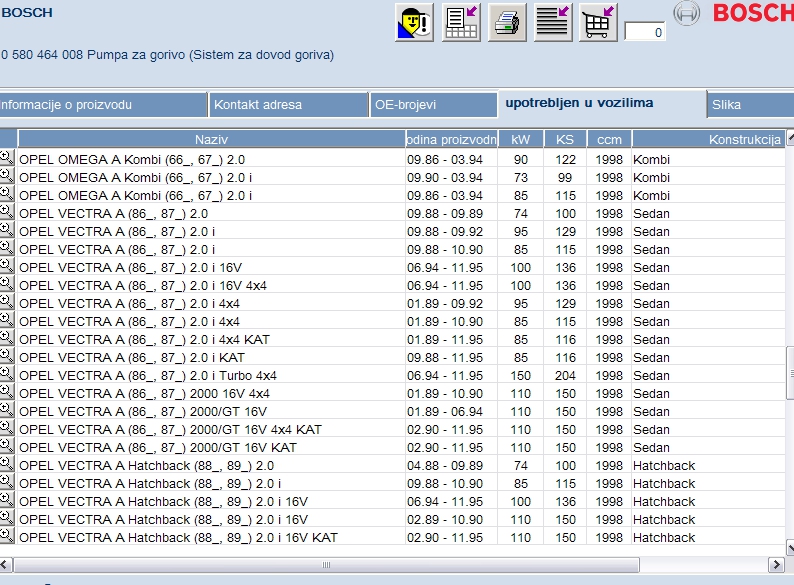Click the vertical scrollbar thumb

(790, 373)
